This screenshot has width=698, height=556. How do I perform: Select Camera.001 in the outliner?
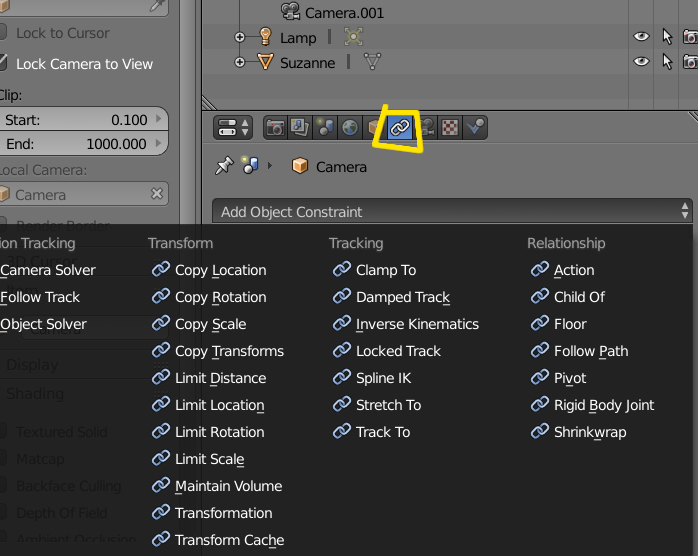point(344,12)
